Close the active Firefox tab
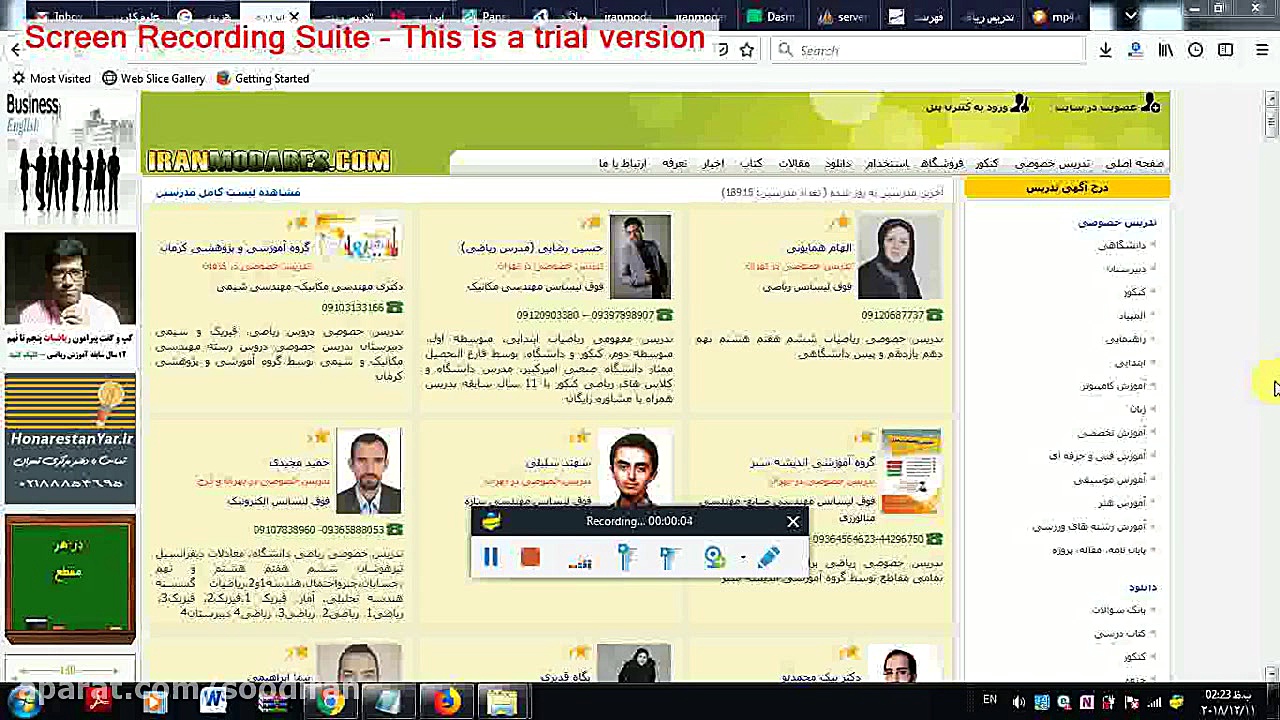This screenshot has height=720, width=1280. (x=294, y=17)
